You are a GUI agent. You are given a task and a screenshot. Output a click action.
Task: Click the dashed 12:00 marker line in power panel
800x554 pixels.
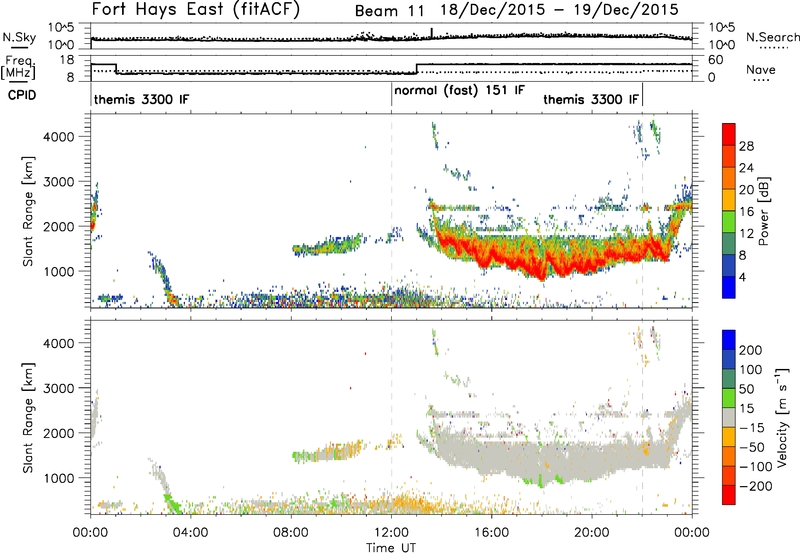click(391, 211)
